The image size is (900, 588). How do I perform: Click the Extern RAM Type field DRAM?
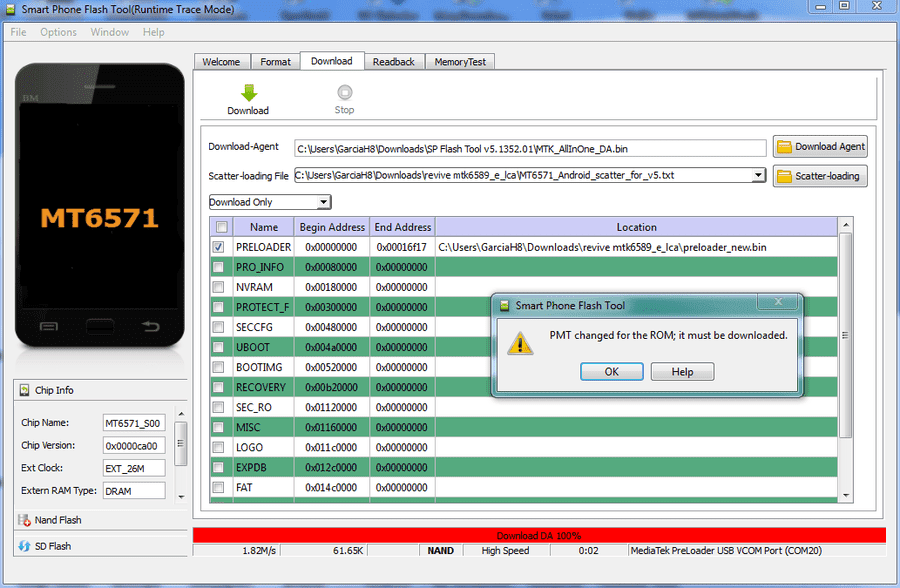pos(134,491)
